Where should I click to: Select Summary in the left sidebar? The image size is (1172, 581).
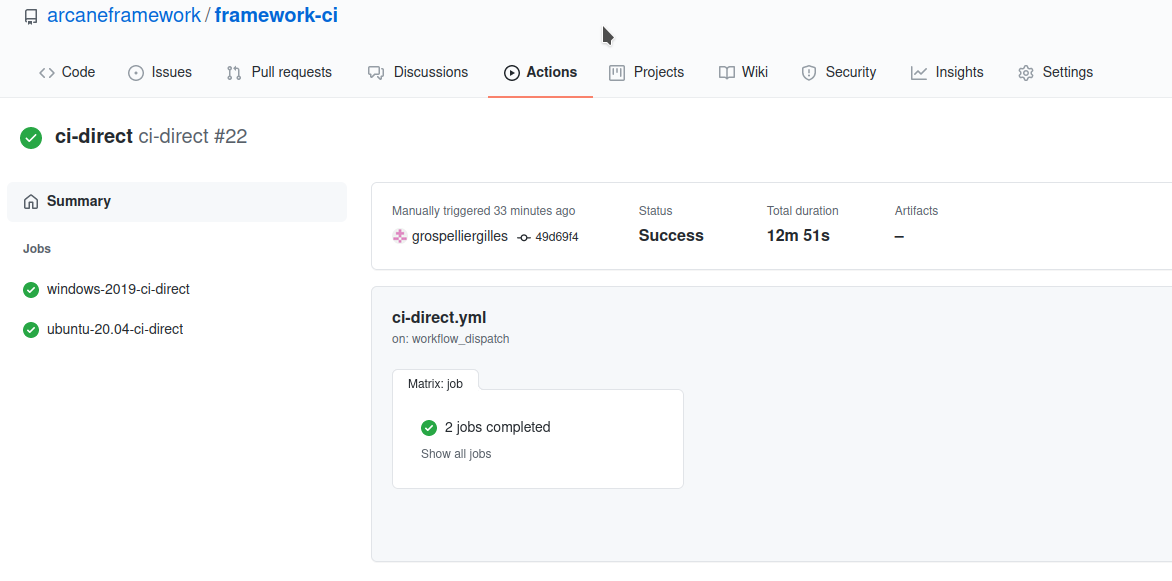tap(177, 202)
